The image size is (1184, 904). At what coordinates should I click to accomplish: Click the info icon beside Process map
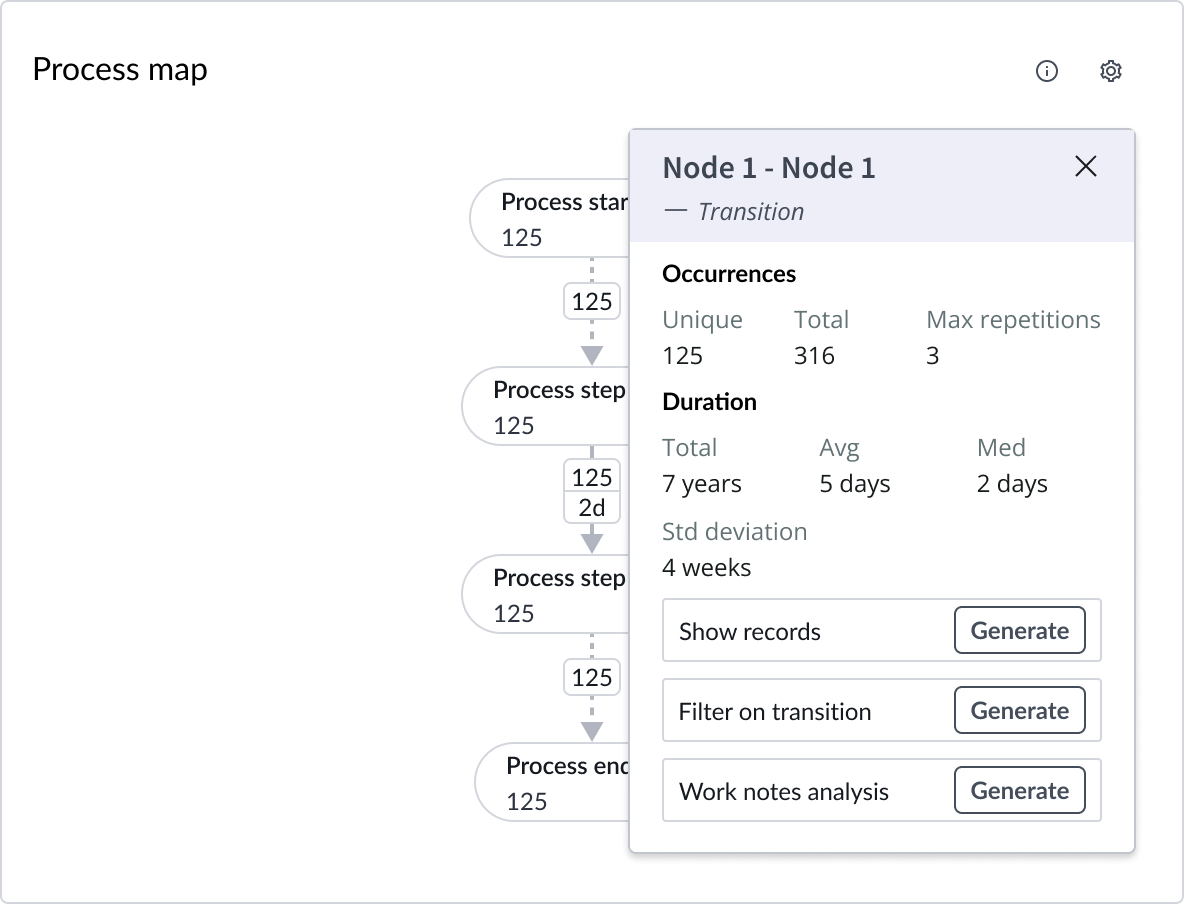click(x=1046, y=71)
